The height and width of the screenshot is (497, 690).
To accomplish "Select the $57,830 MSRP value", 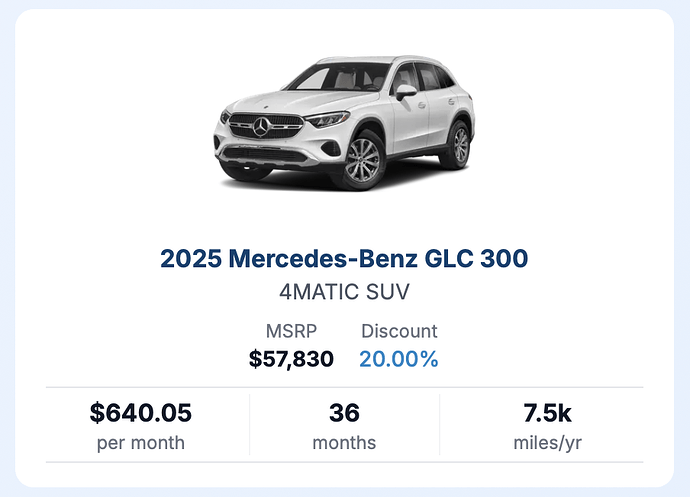I will (x=291, y=359).
